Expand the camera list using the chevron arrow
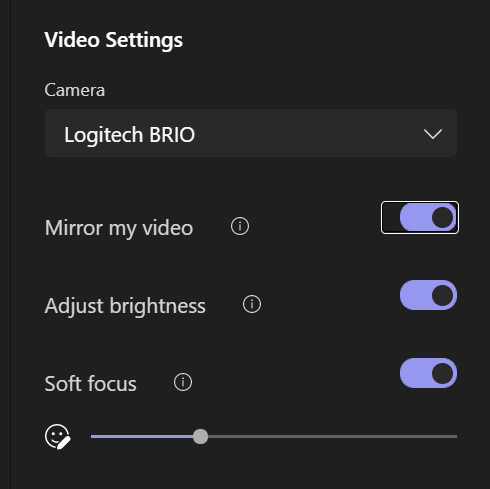 [433, 134]
